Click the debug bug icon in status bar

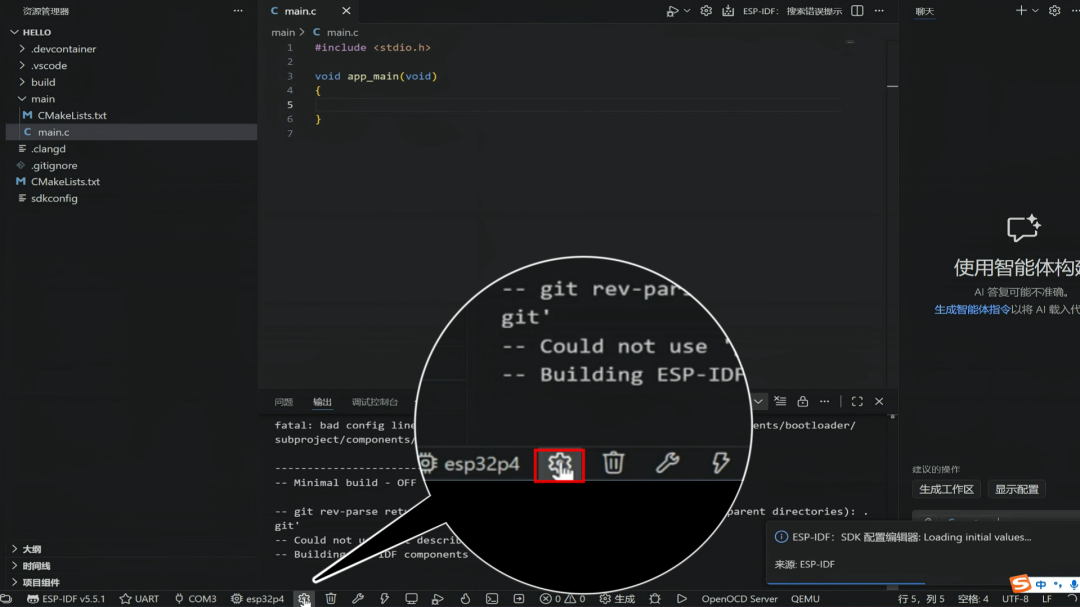(655, 599)
